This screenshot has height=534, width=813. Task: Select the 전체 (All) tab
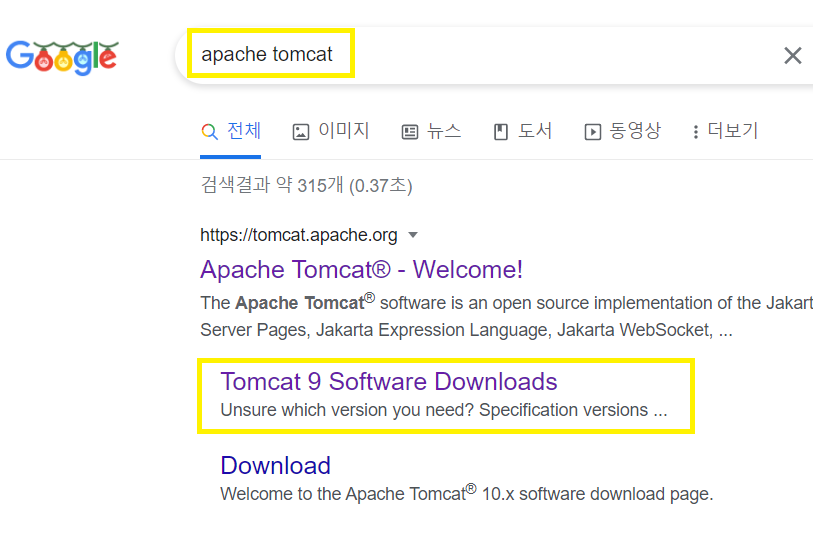pyautogui.click(x=231, y=131)
